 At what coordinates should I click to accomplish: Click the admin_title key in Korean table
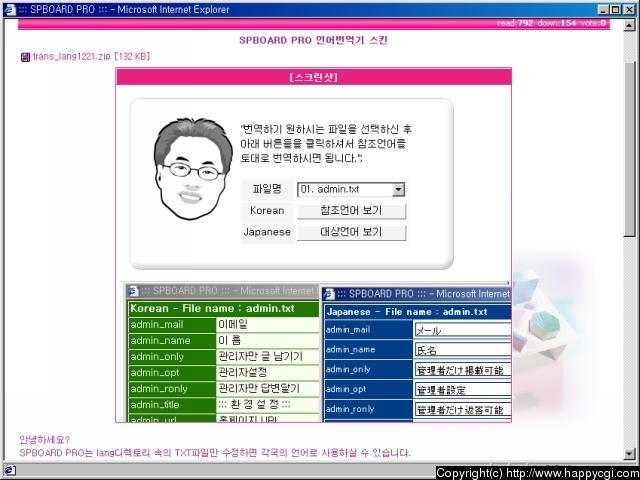point(172,404)
